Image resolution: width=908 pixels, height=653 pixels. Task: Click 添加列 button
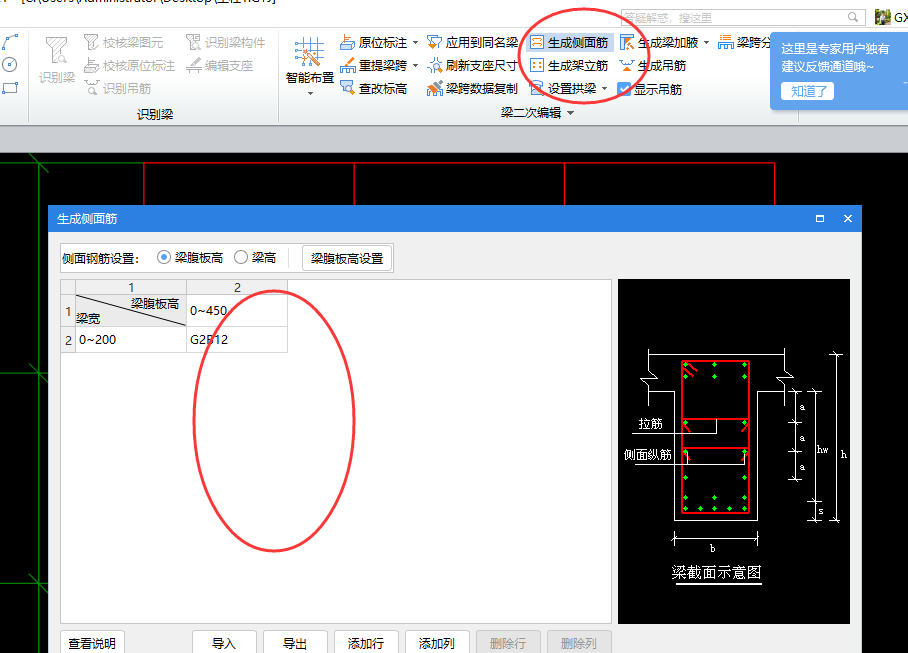point(437,642)
